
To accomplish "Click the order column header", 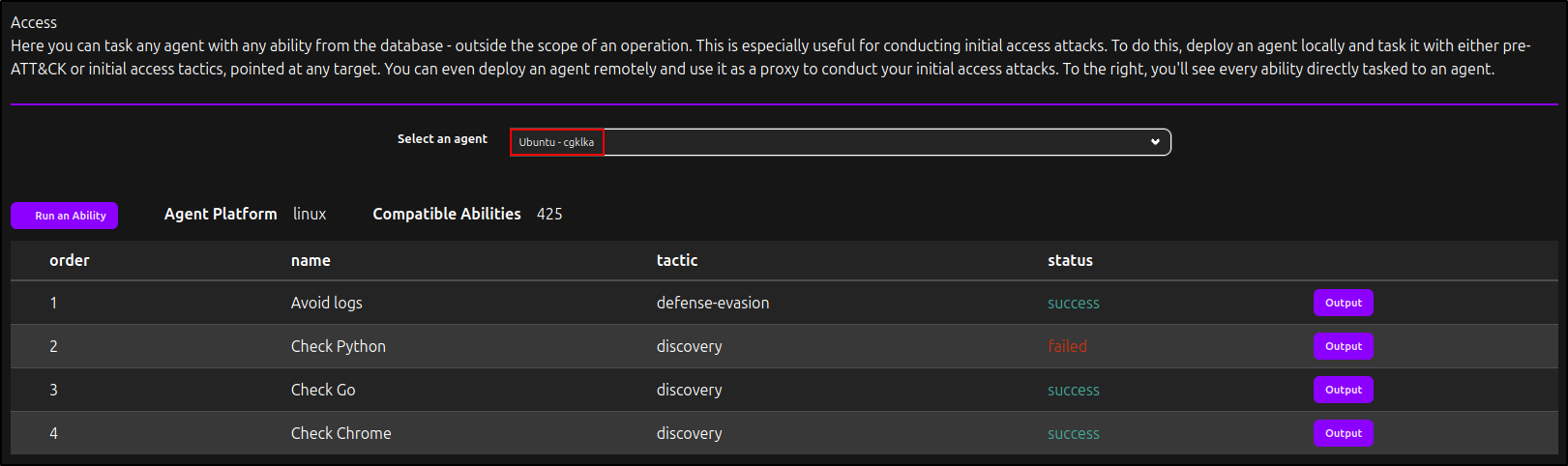I will coord(70,260).
